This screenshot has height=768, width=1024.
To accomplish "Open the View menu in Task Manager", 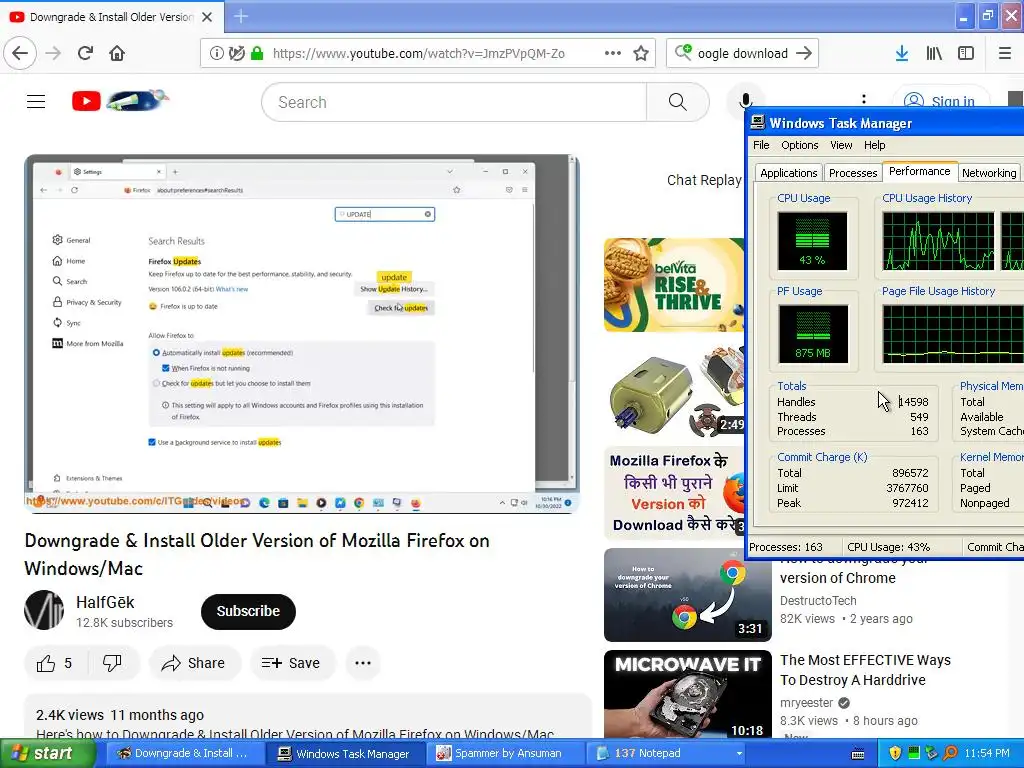I will pyautogui.click(x=840, y=145).
